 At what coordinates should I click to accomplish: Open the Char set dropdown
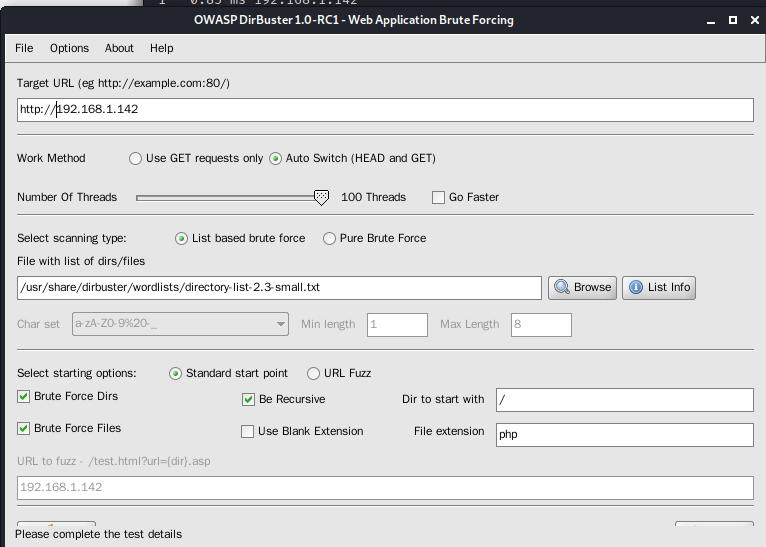point(180,324)
